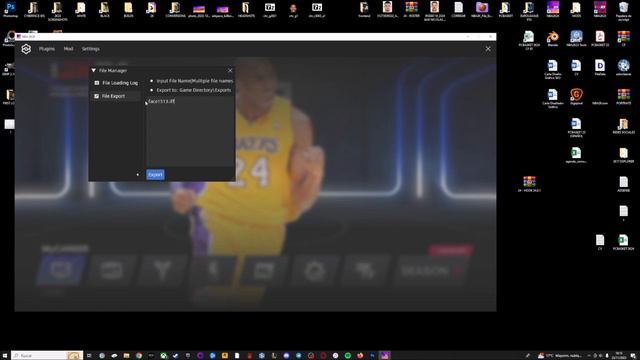
Task: Open the Plugins menu
Action: [x=47, y=49]
